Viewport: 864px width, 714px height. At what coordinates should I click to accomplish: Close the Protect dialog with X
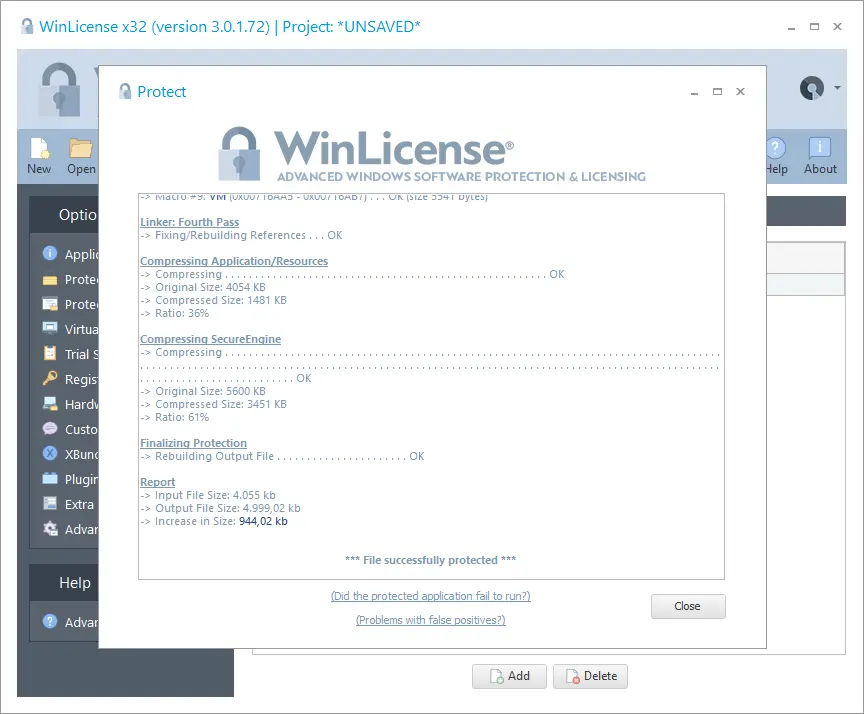[x=741, y=91]
